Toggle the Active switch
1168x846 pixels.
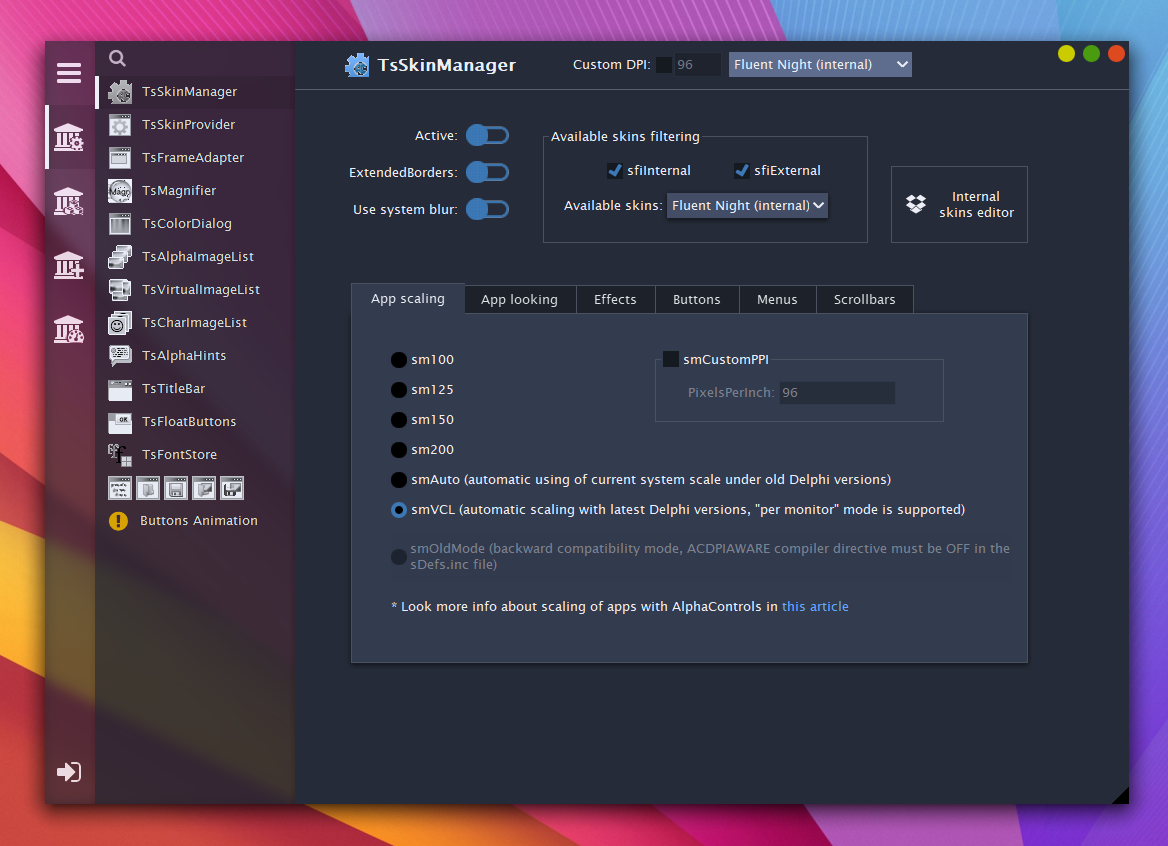488,135
